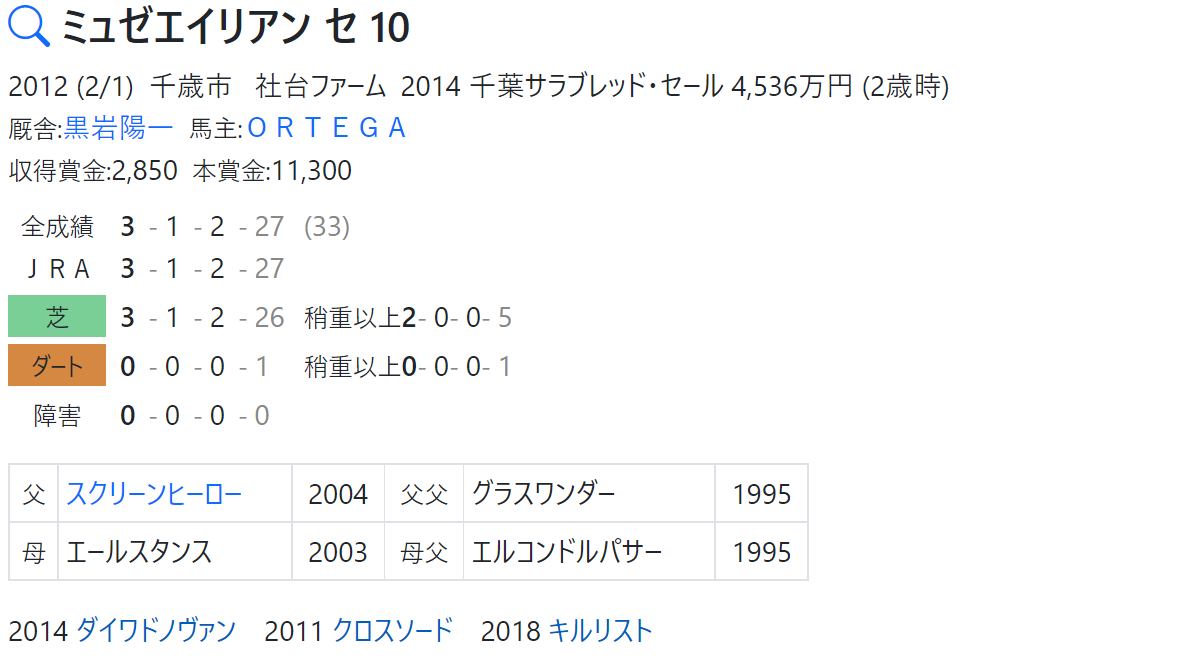Open sibling キルリスト link
1188x663 pixels.
(599, 630)
